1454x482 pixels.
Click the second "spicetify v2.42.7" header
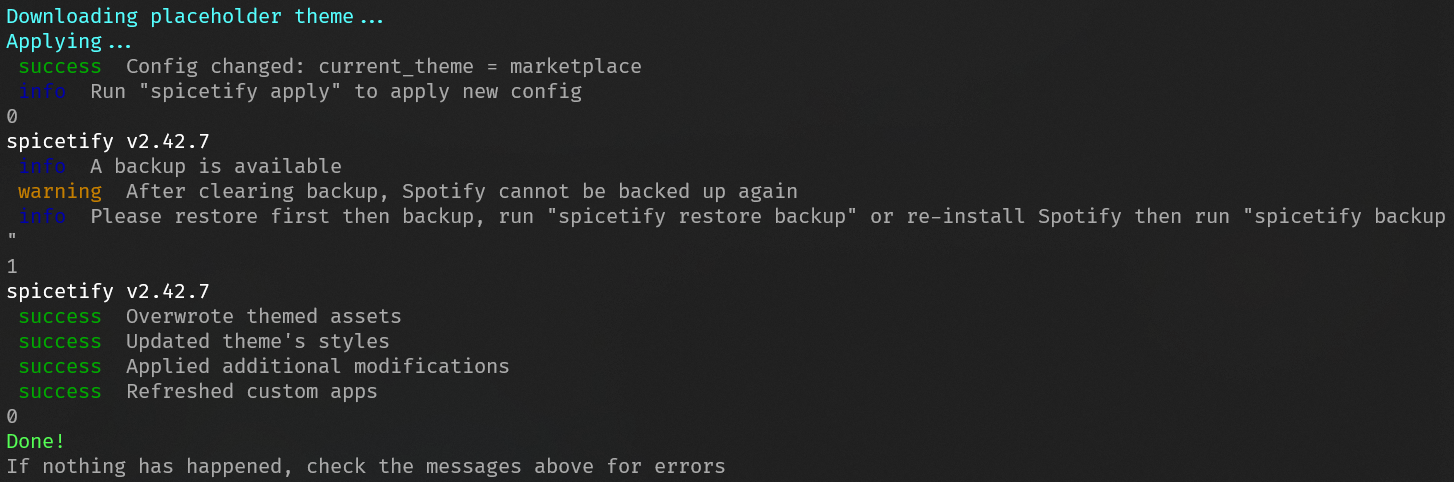pyautogui.click(x=108, y=292)
